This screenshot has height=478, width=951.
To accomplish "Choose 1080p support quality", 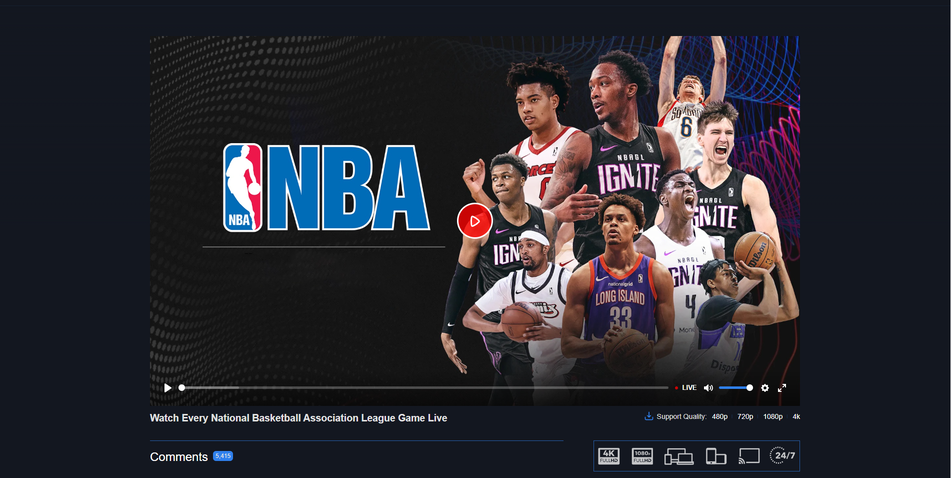I will click(773, 416).
